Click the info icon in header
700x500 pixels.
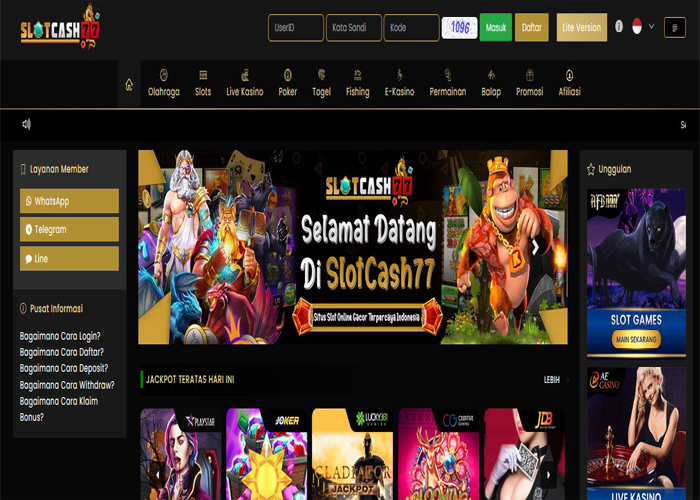click(x=619, y=26)
